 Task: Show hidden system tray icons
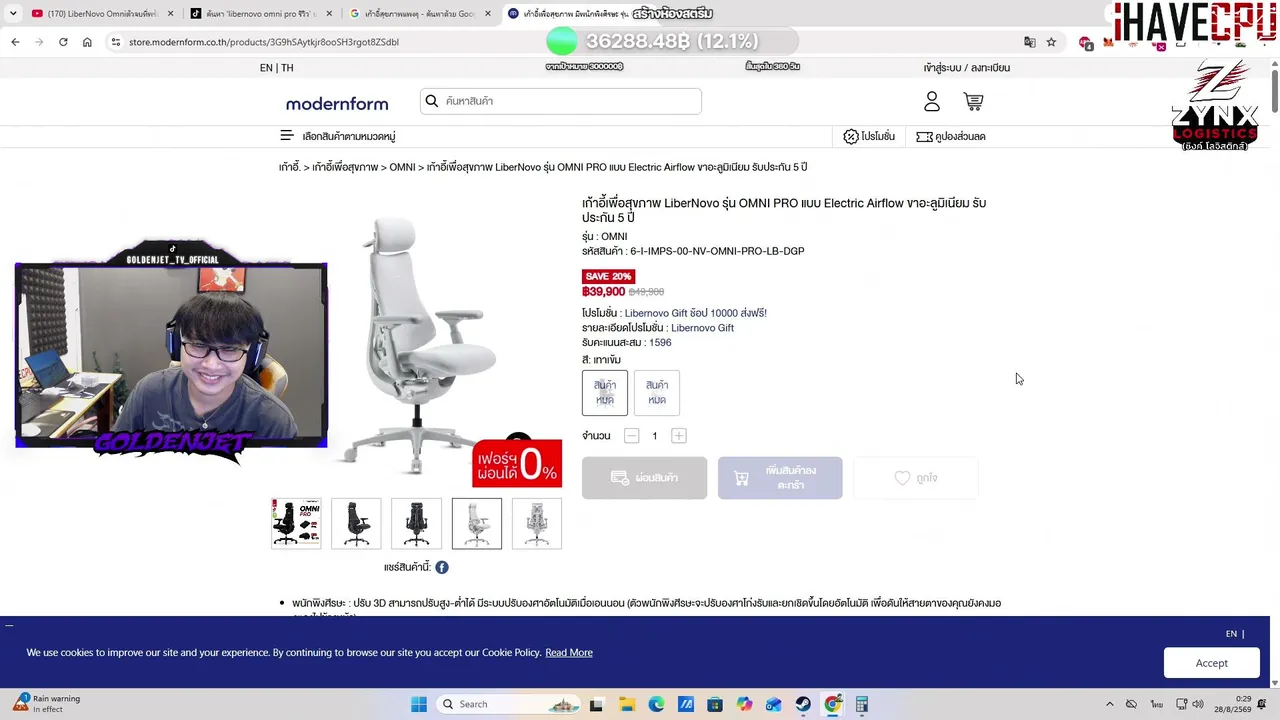(1109, 704)
